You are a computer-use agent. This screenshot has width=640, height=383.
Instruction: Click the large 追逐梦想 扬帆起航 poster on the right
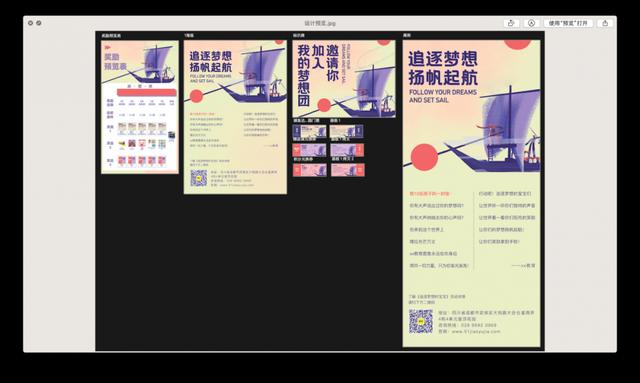[x=471, y=193]
